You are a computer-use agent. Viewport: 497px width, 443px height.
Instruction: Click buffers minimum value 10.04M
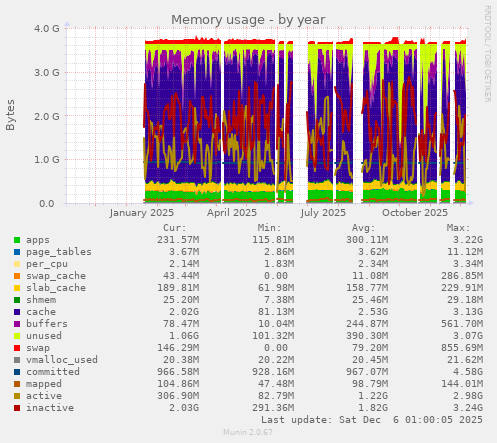point(276,324)
